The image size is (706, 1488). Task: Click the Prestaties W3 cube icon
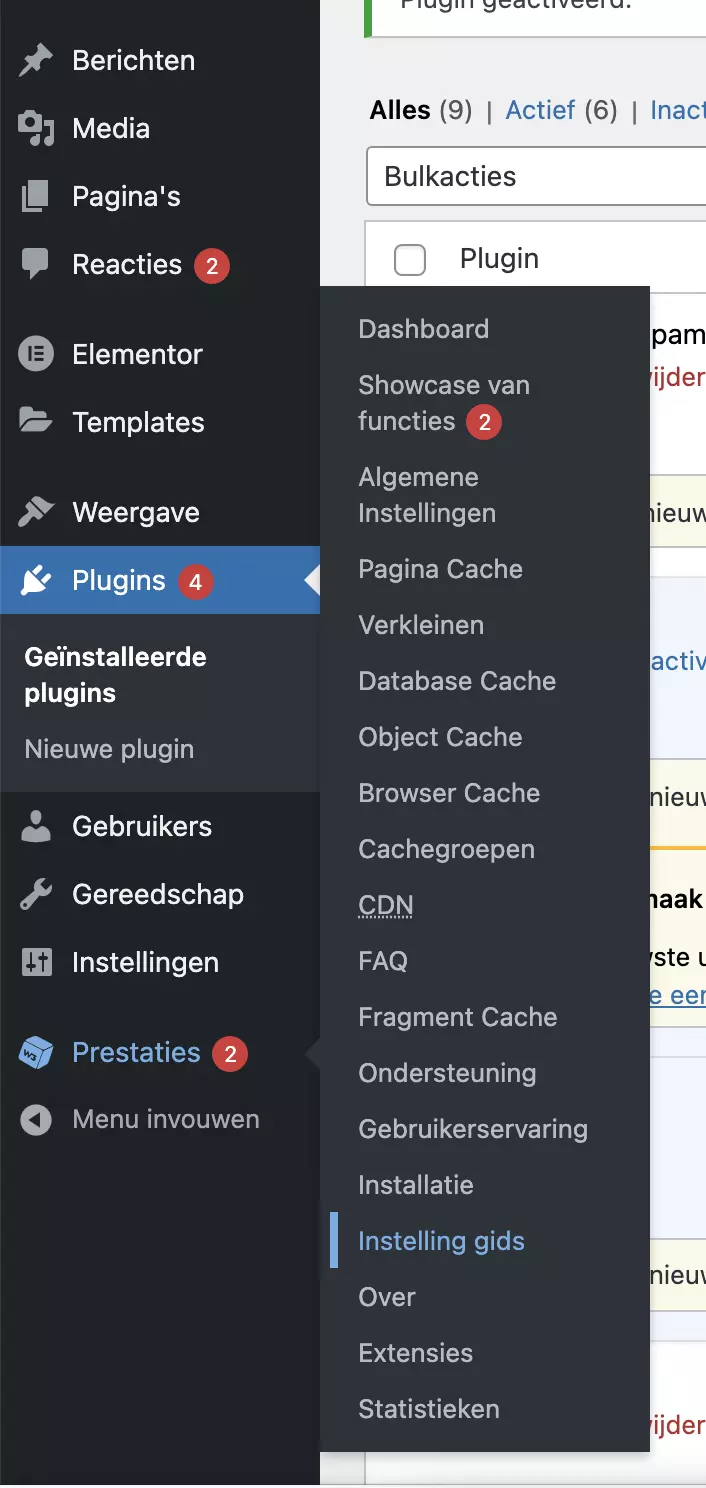[36, 1053]
